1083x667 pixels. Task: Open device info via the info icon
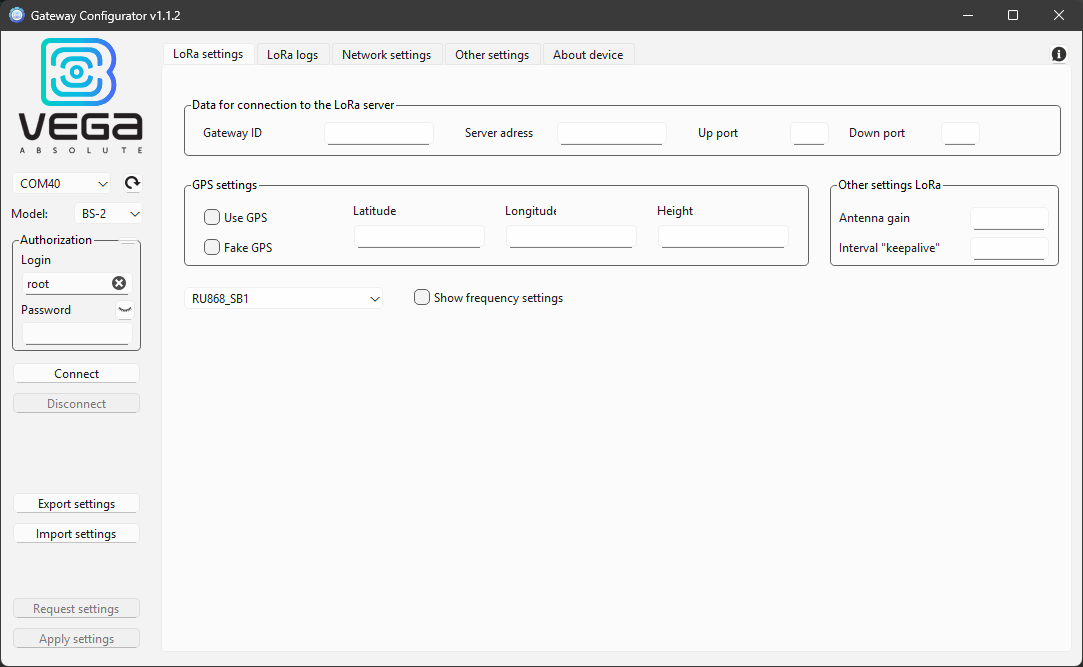coord(1058,54)
